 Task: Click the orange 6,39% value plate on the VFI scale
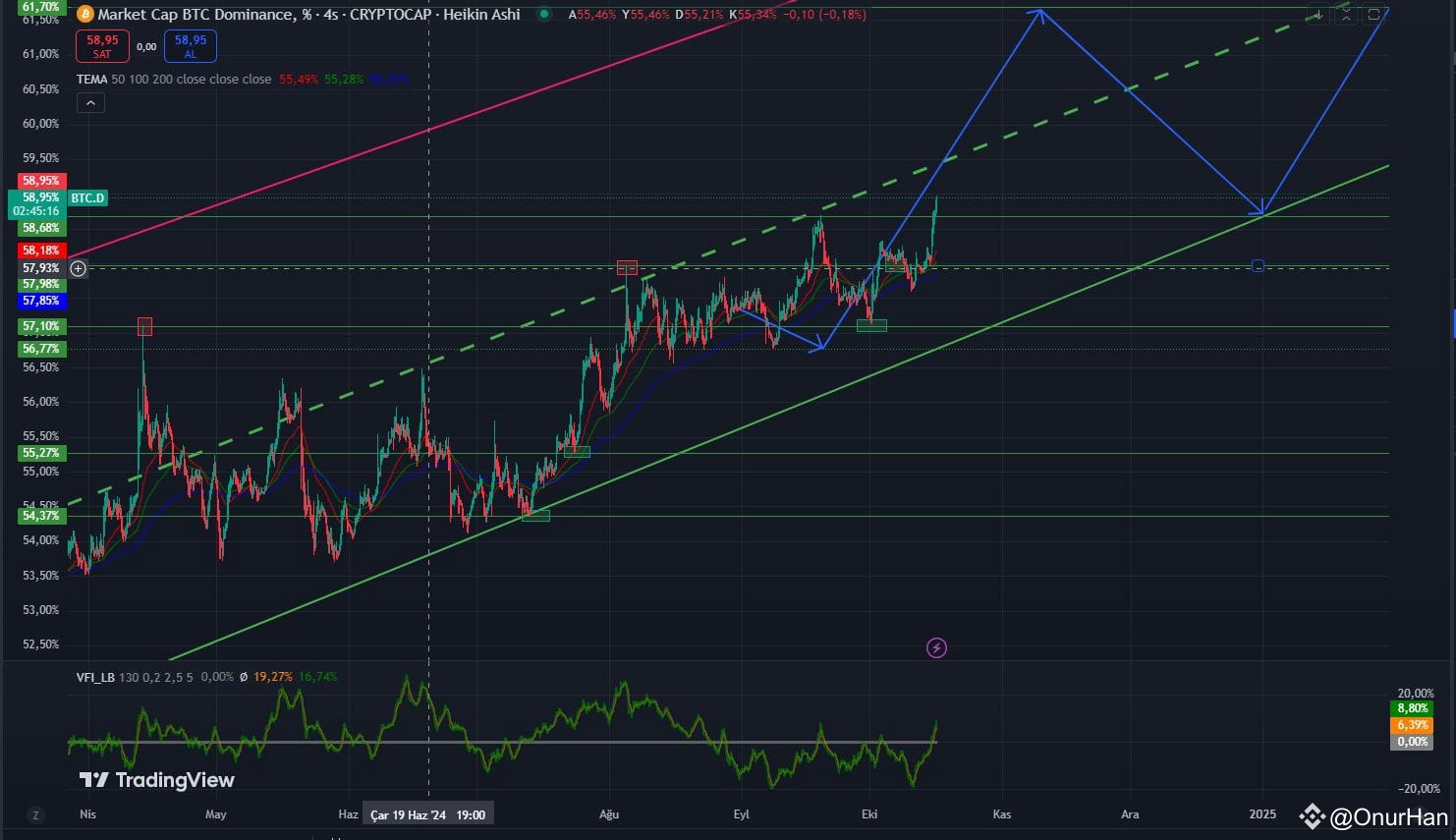pyautogui.click(x=1412, y=724)
